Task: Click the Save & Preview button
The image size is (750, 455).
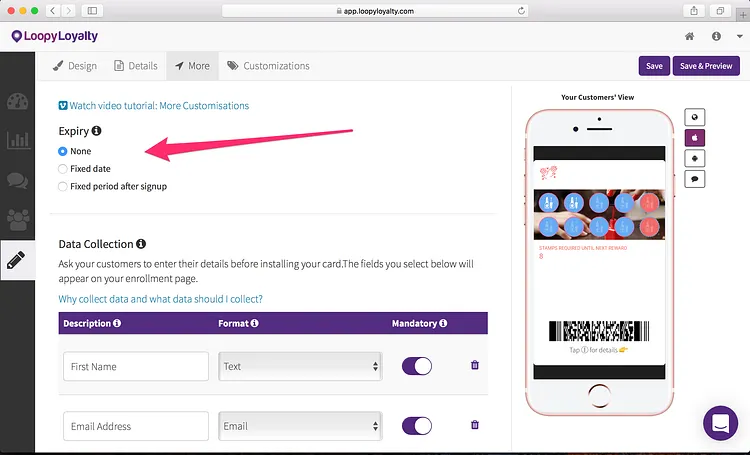Action: [x=706, y=66]
